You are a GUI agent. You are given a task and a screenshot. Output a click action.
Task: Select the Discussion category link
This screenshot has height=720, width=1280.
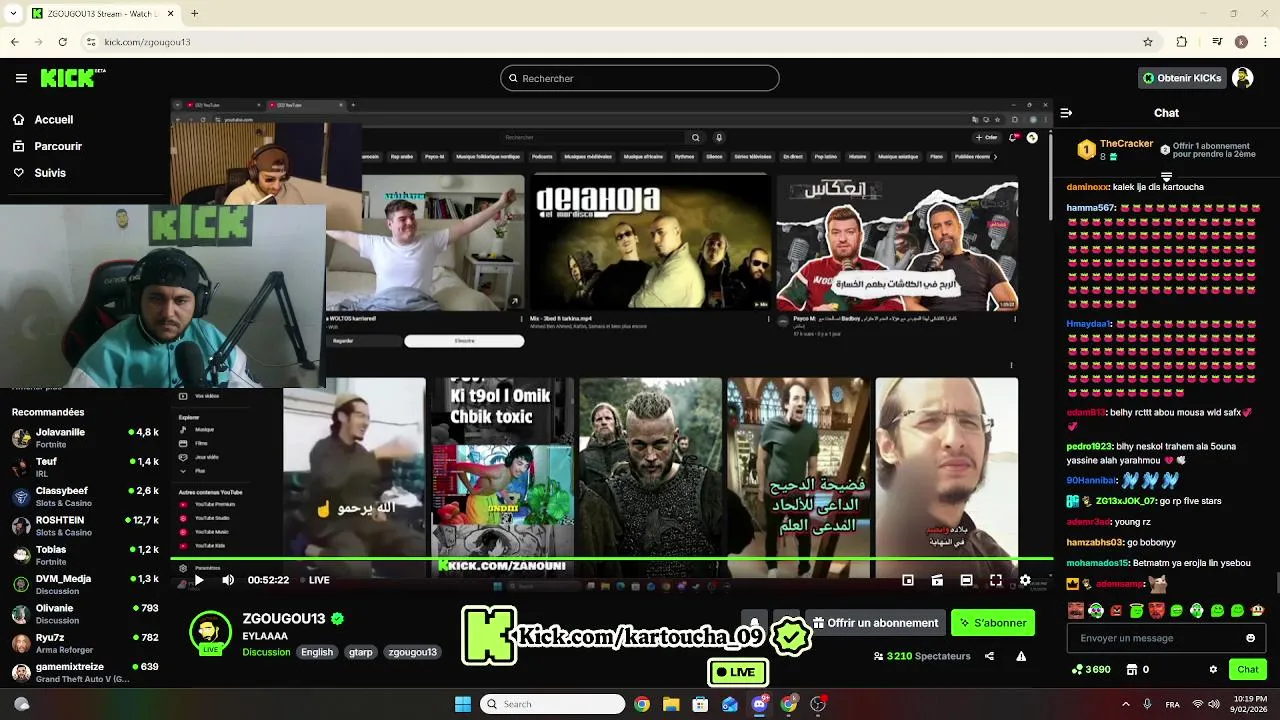pos(266,652)
